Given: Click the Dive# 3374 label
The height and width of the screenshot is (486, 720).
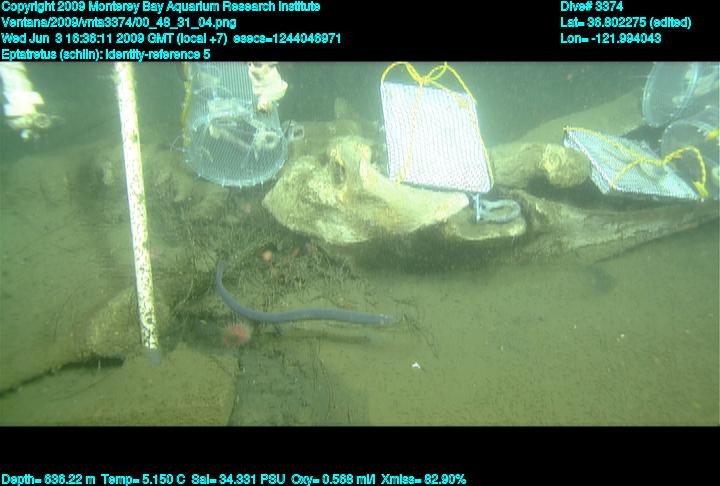Looking at the screenshot, I should [x=592, y=7].
